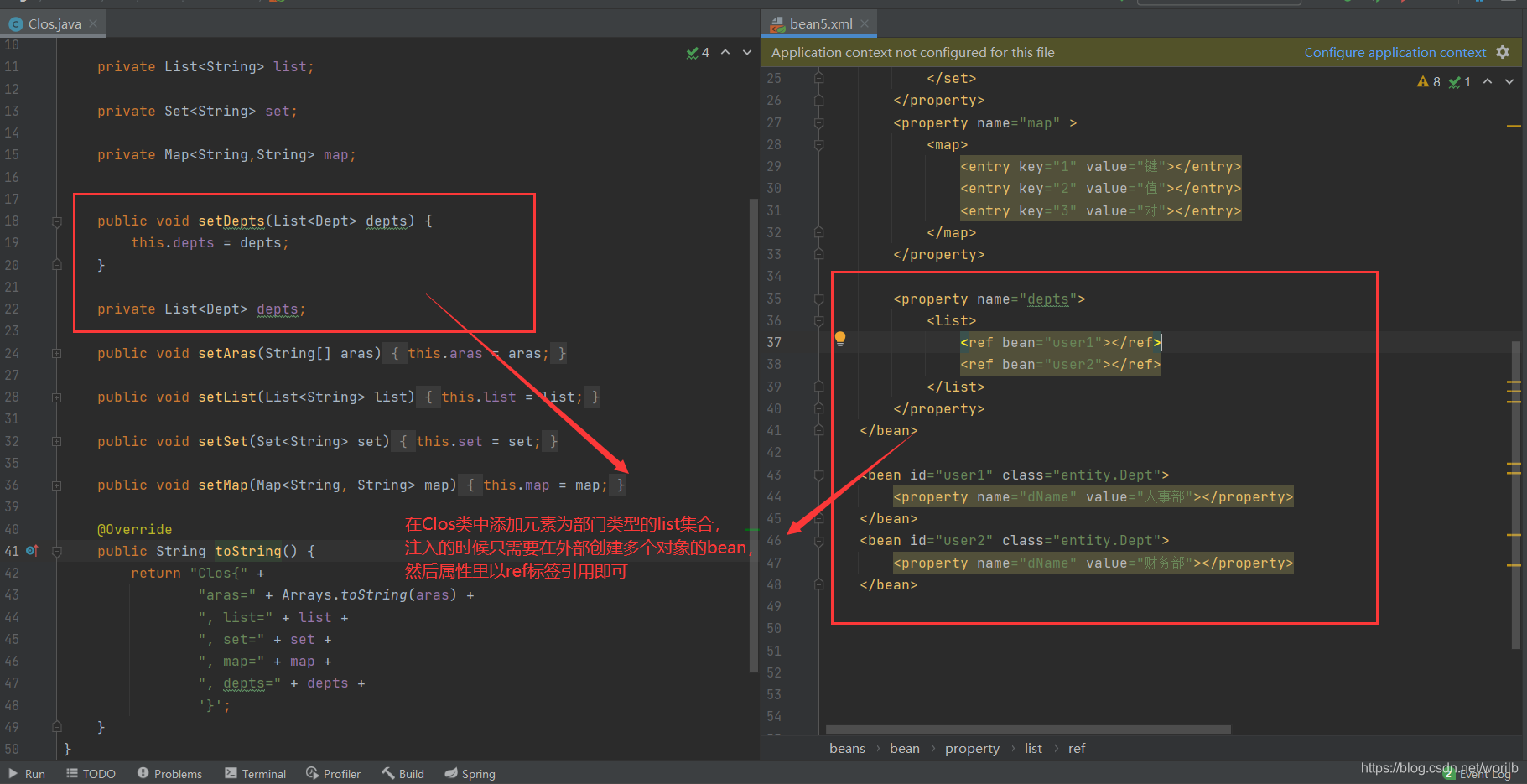Open Configure application context link
1527x784 pixels.
click(1395, 52)
